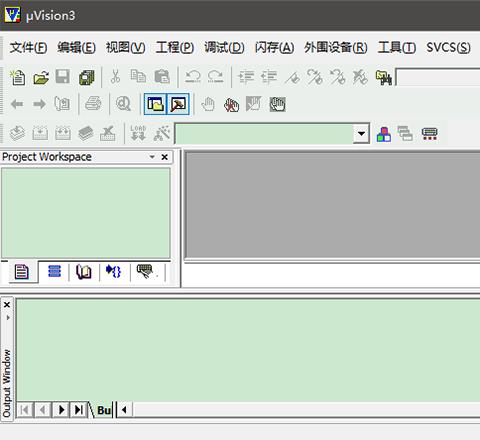Click the enable/disable breakpoint icon
The image size is (480, 440).
[254, 104]
